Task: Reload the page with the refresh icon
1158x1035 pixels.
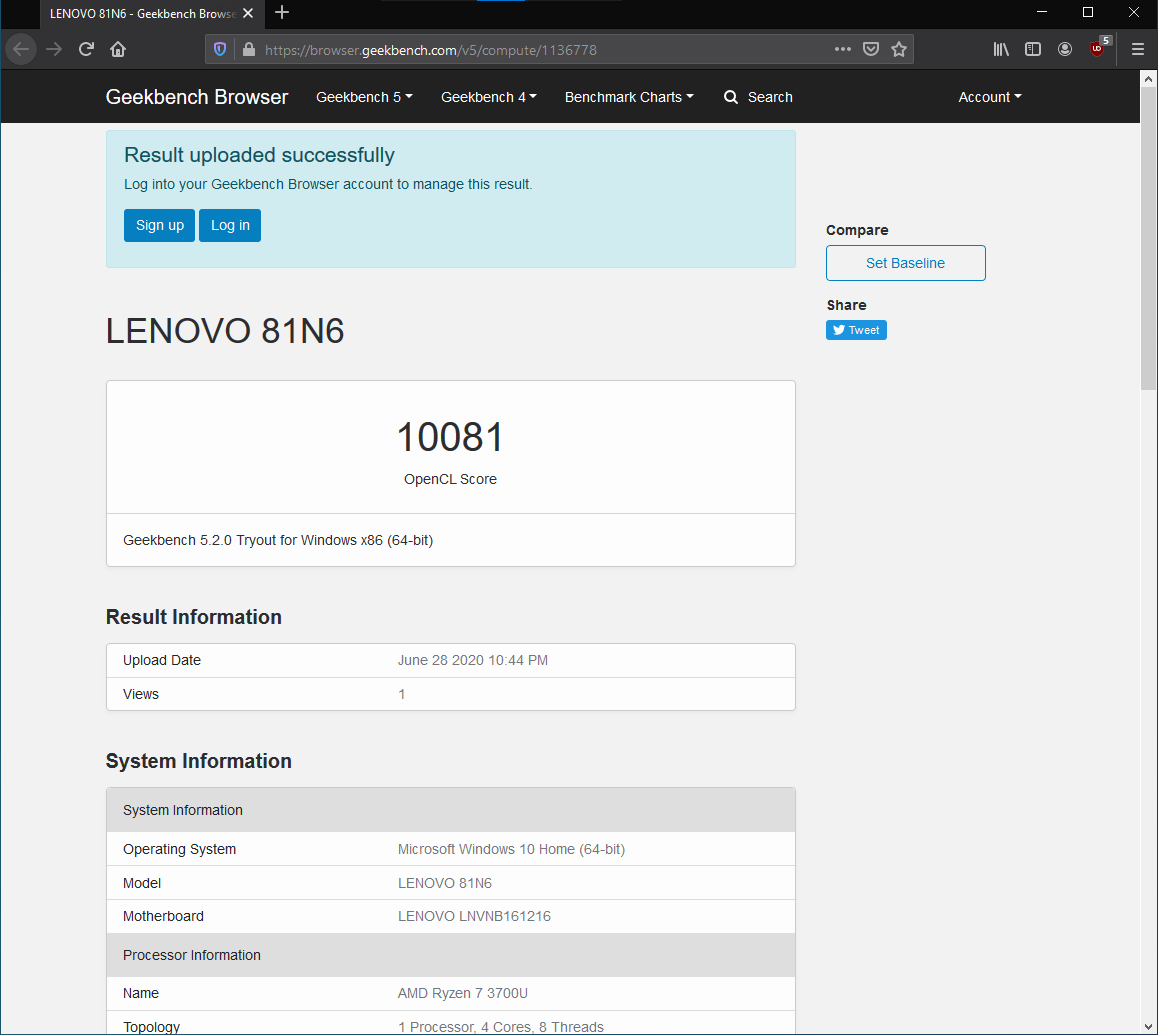Action: coord(86,49)
